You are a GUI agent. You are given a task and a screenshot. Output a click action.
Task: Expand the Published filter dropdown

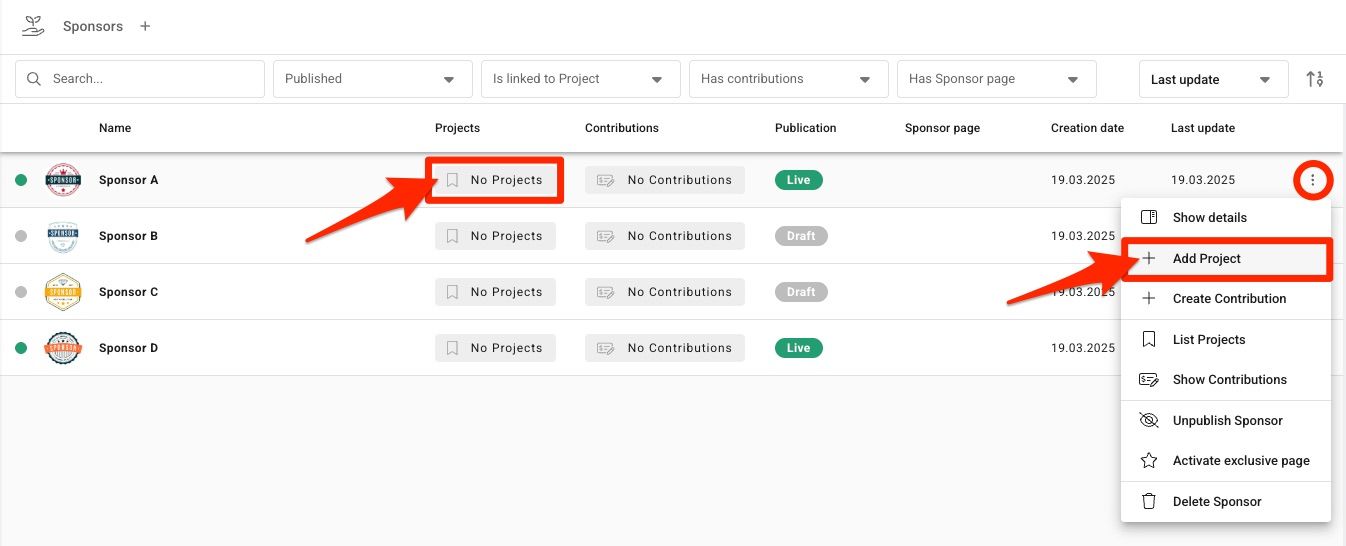(x=373, y=79)
